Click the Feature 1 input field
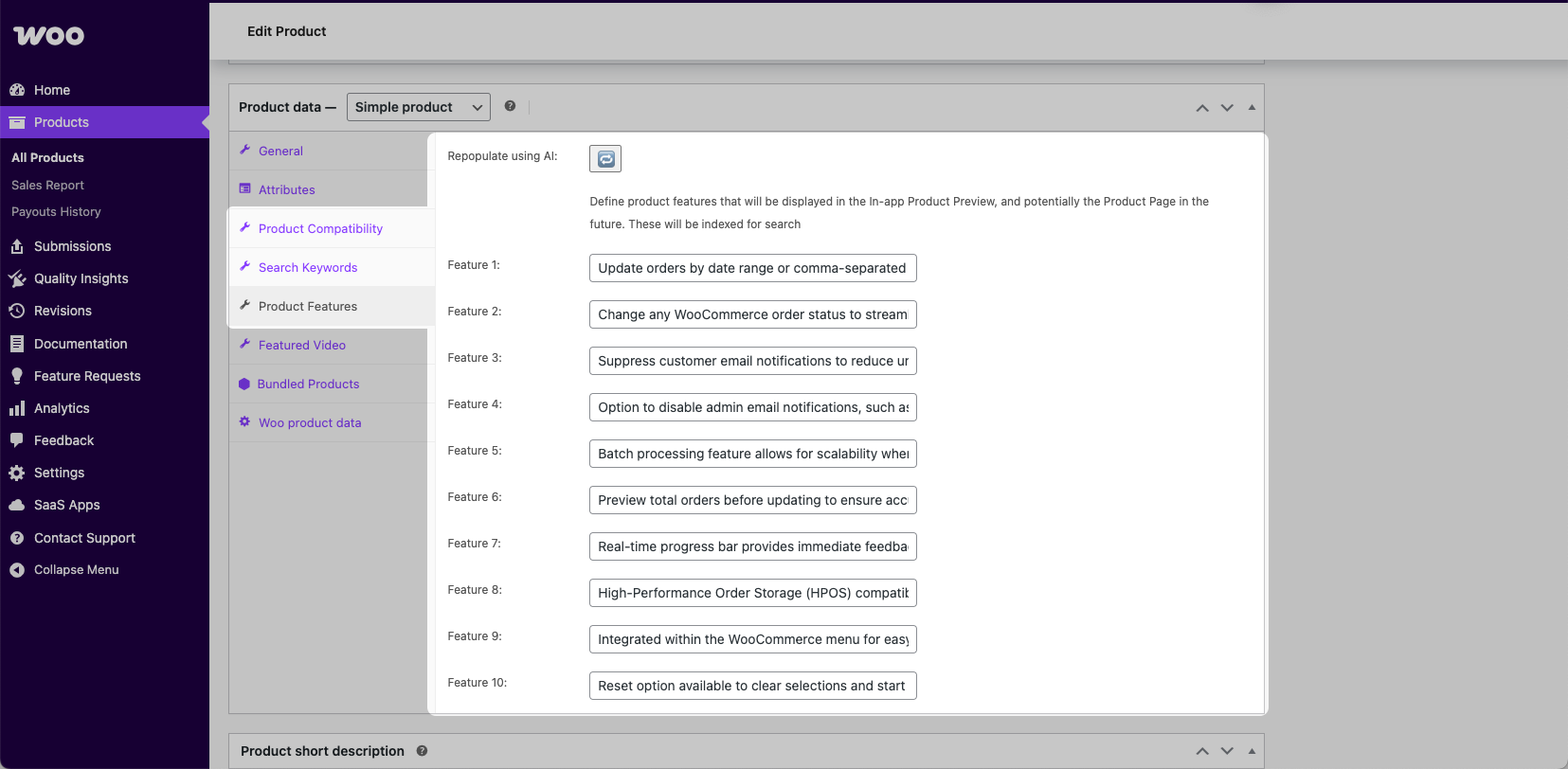The height and width of the screenshot is (769, 1568). 753,268
